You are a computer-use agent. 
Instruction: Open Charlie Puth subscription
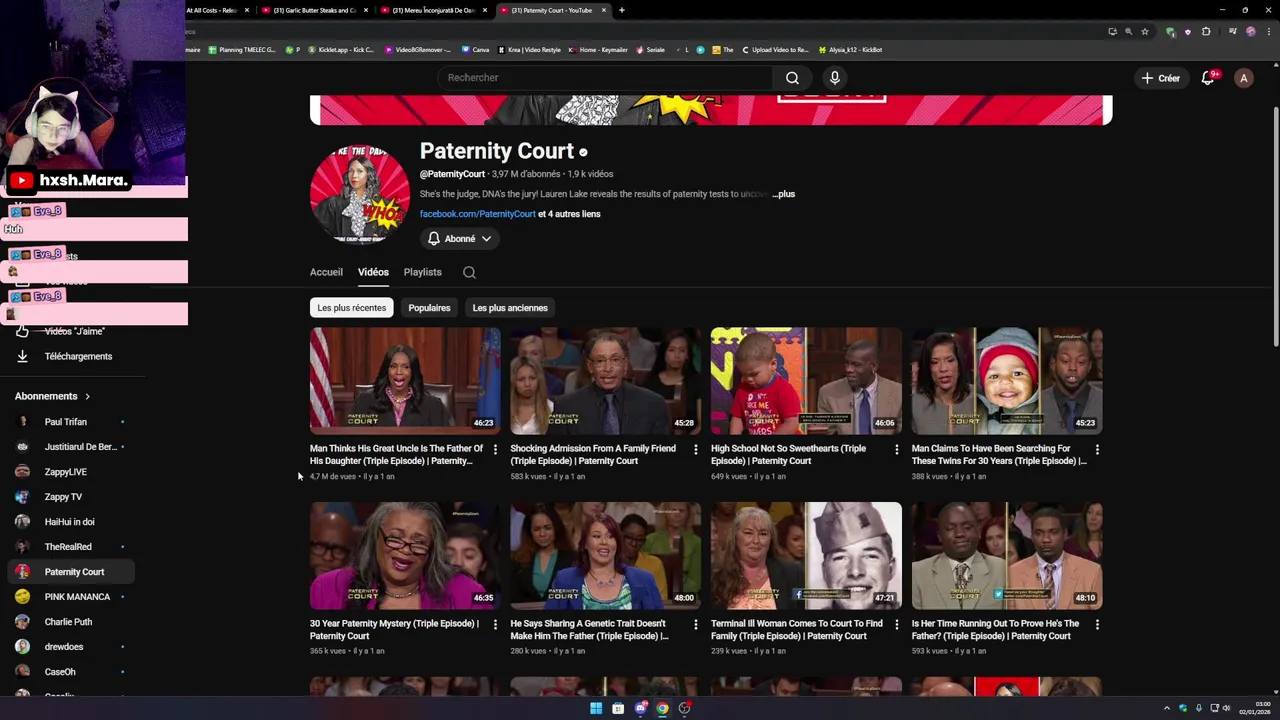coord(70,622)
